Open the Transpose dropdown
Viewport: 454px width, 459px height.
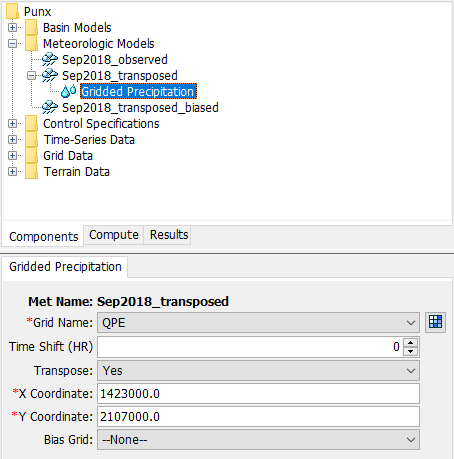click(x=258, y=371)
